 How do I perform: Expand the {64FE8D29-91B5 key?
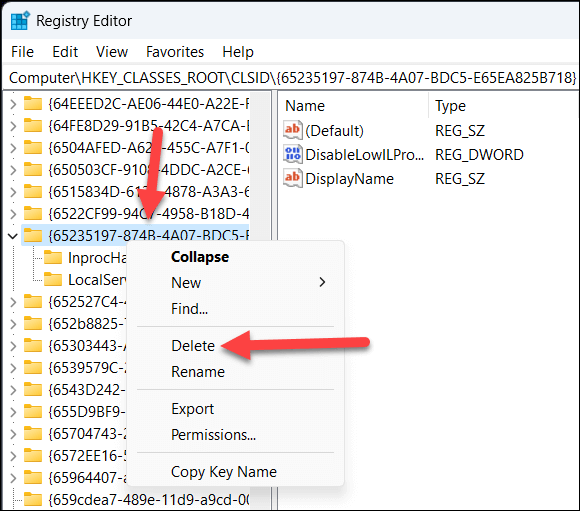(x=13, y=126)
